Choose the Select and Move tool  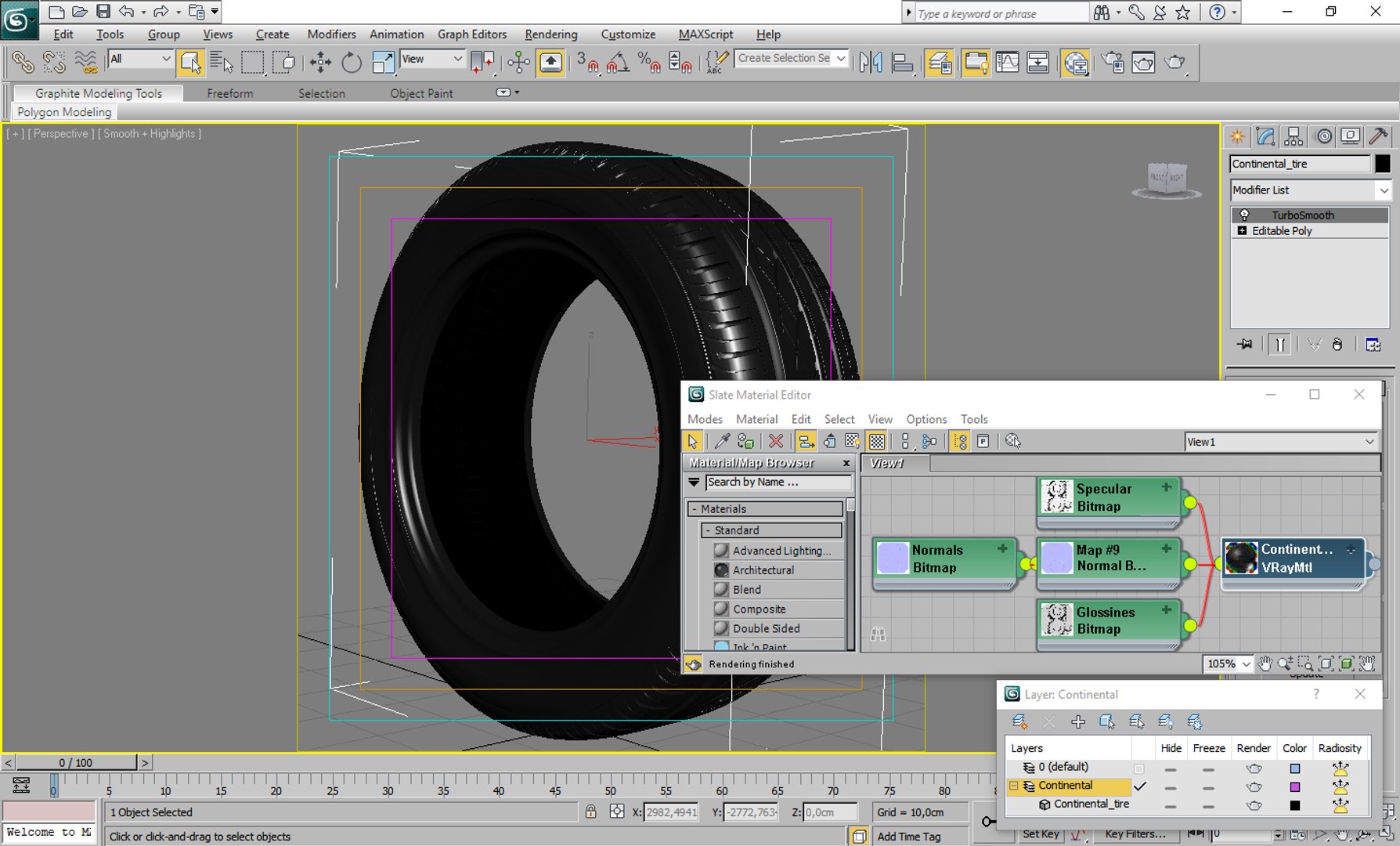[x=320, y=62]
